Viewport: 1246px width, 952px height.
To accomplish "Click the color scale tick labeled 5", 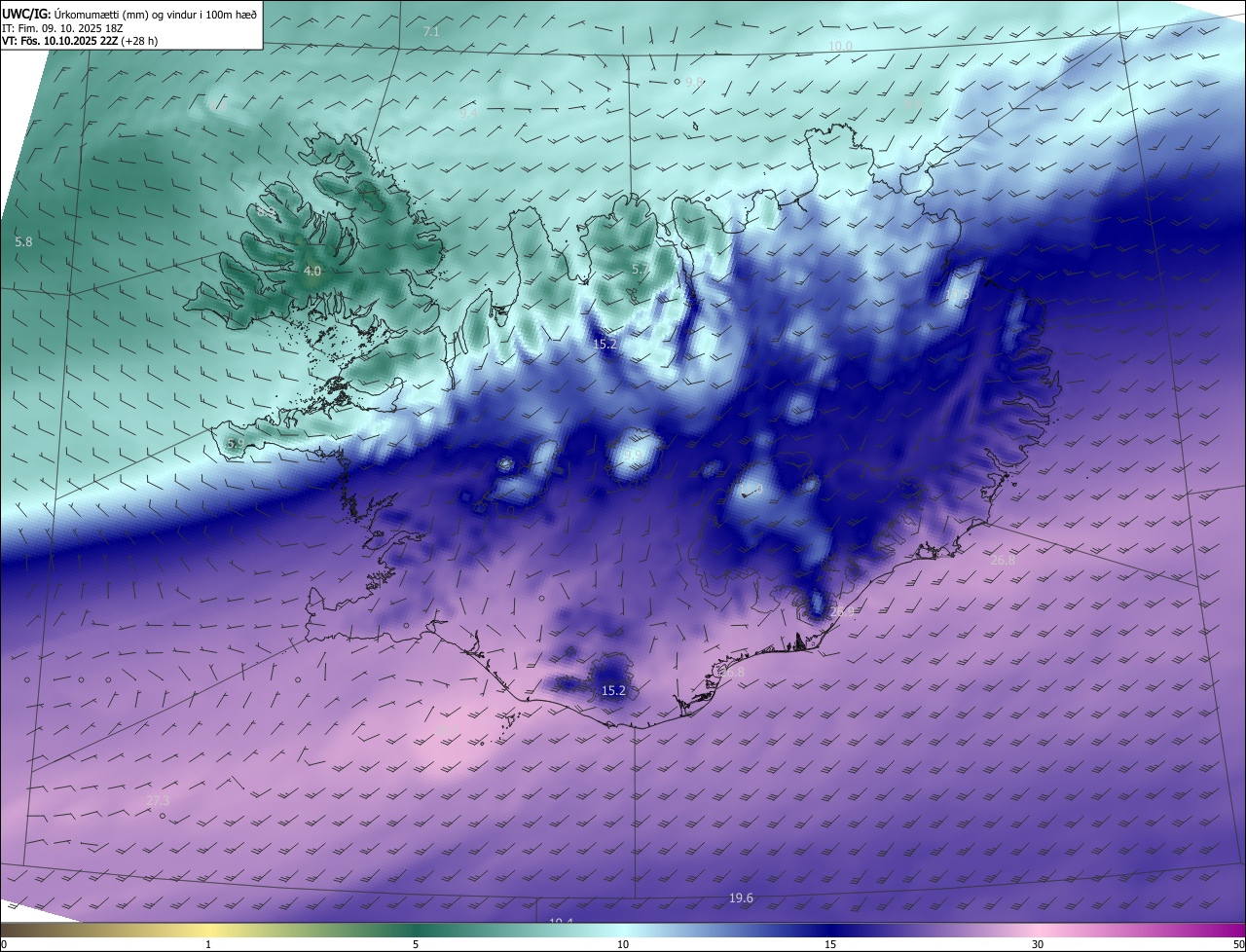I will click(x=416, y=944).
